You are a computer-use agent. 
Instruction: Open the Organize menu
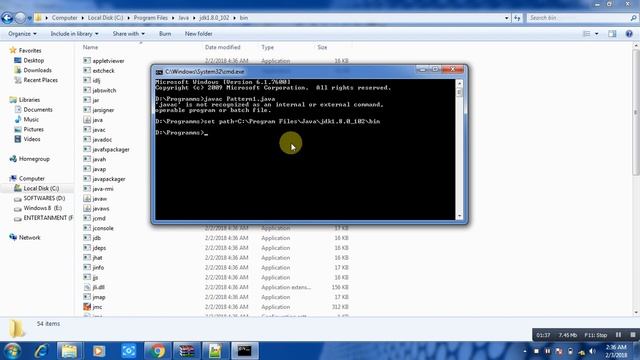tap(22, 34)
